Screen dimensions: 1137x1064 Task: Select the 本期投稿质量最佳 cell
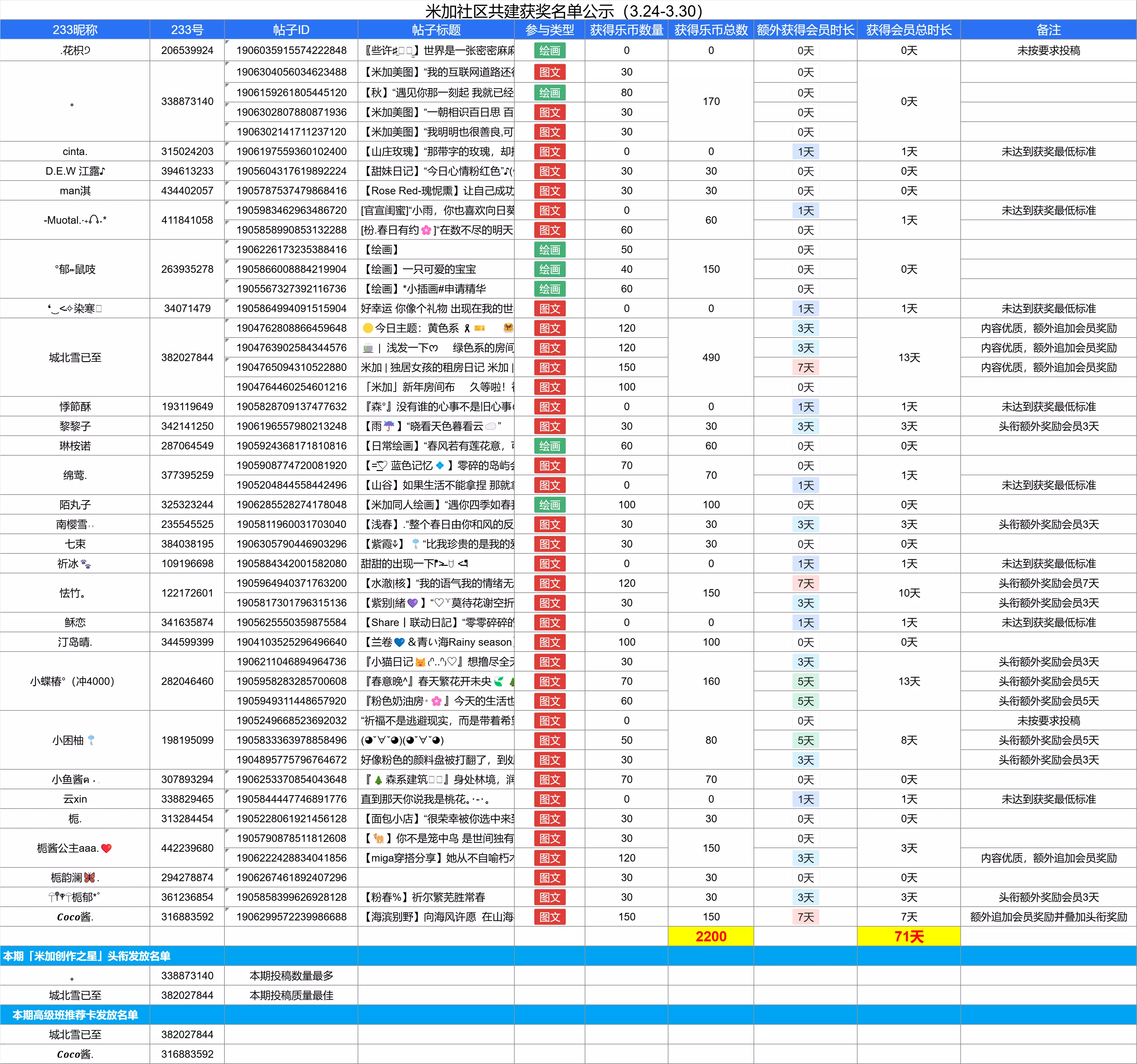pos(291,995)
